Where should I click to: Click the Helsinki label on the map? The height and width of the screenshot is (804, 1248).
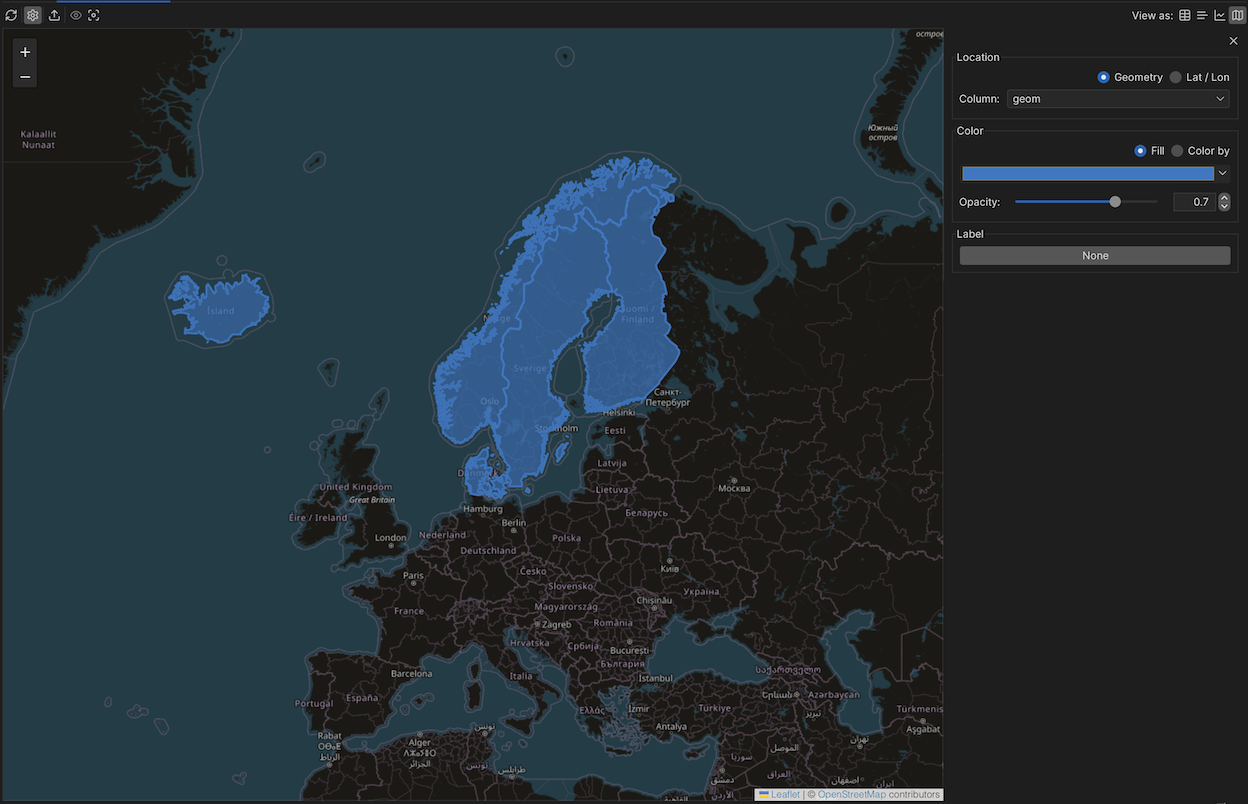coord(619,412)
